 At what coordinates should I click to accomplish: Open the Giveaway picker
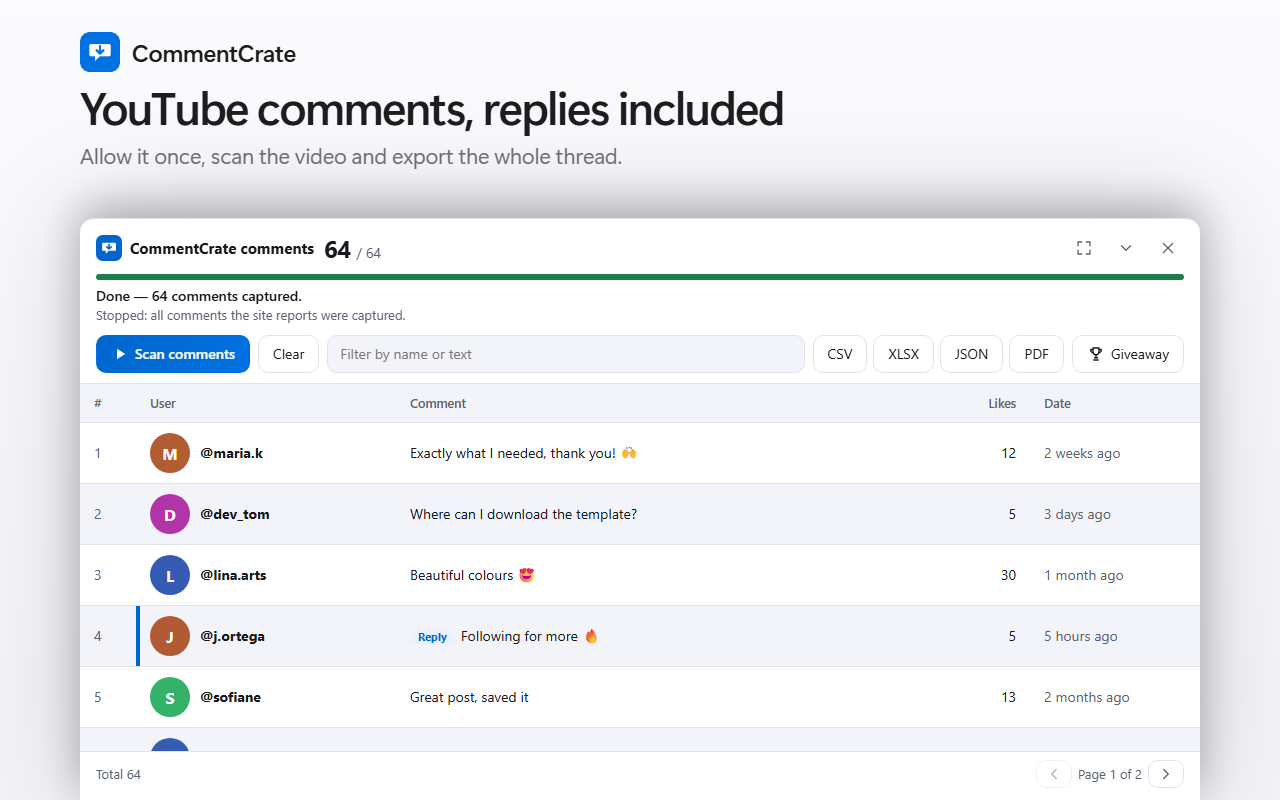[1128, 354]
